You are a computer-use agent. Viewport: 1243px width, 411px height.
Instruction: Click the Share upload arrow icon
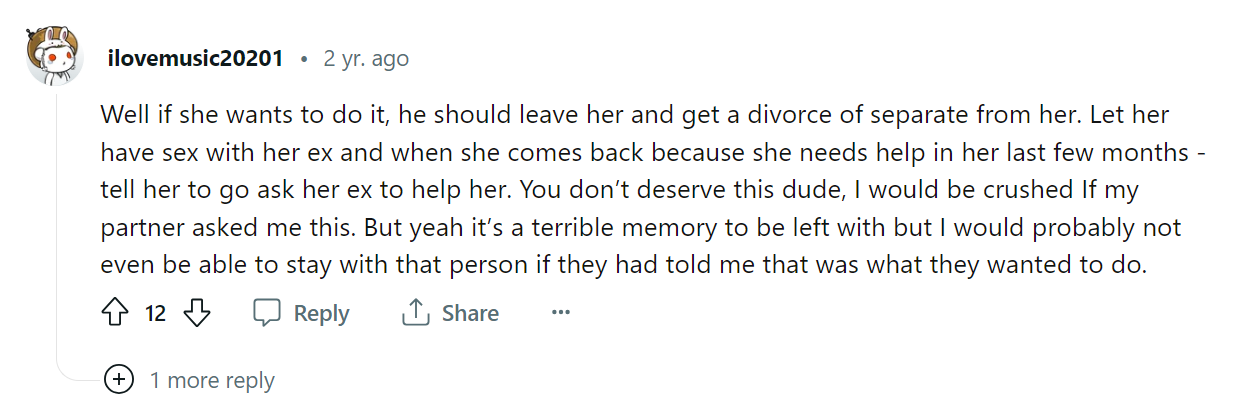pos(415,313)
